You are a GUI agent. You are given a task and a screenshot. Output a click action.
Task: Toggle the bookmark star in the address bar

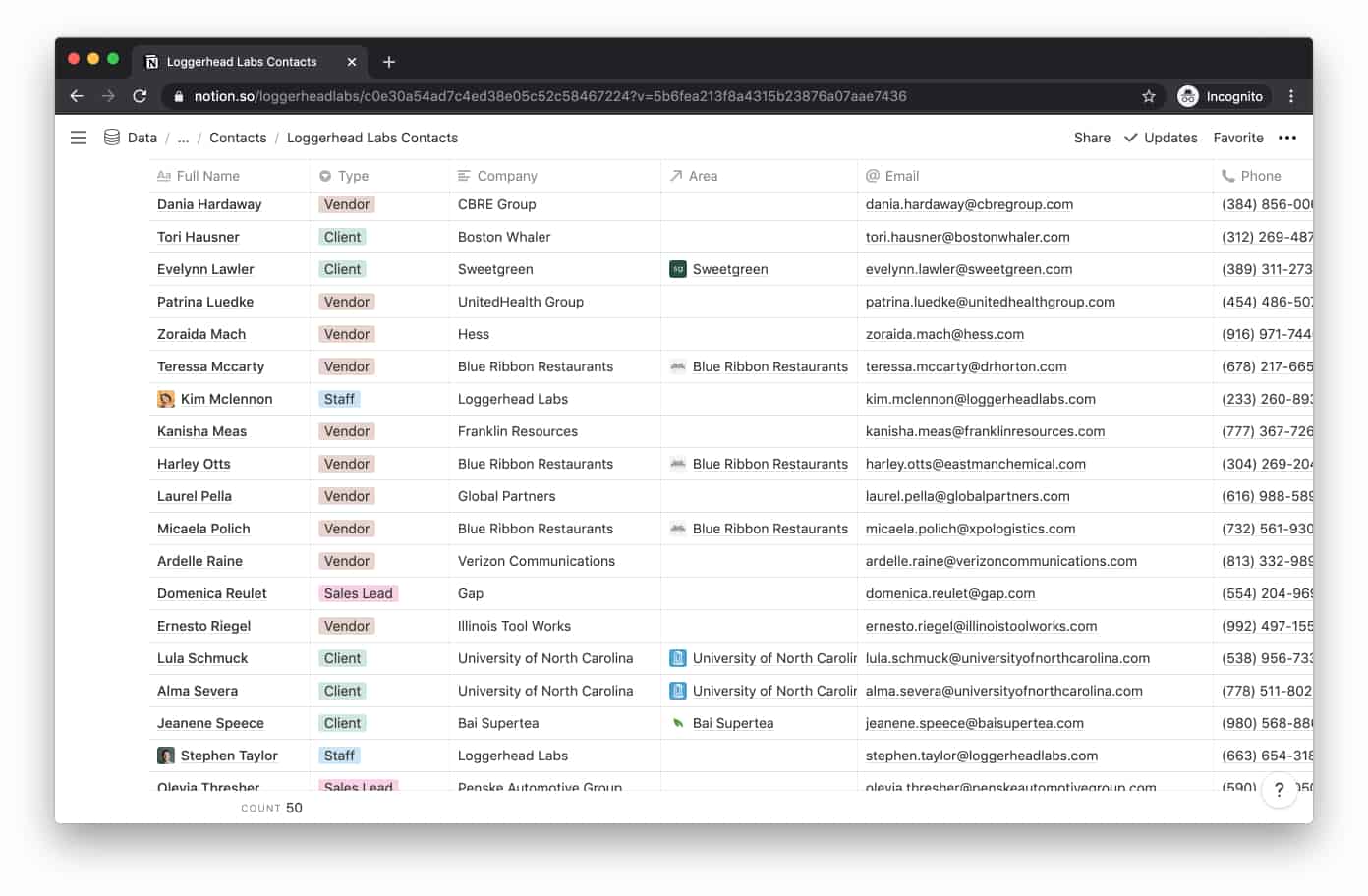1148,96
